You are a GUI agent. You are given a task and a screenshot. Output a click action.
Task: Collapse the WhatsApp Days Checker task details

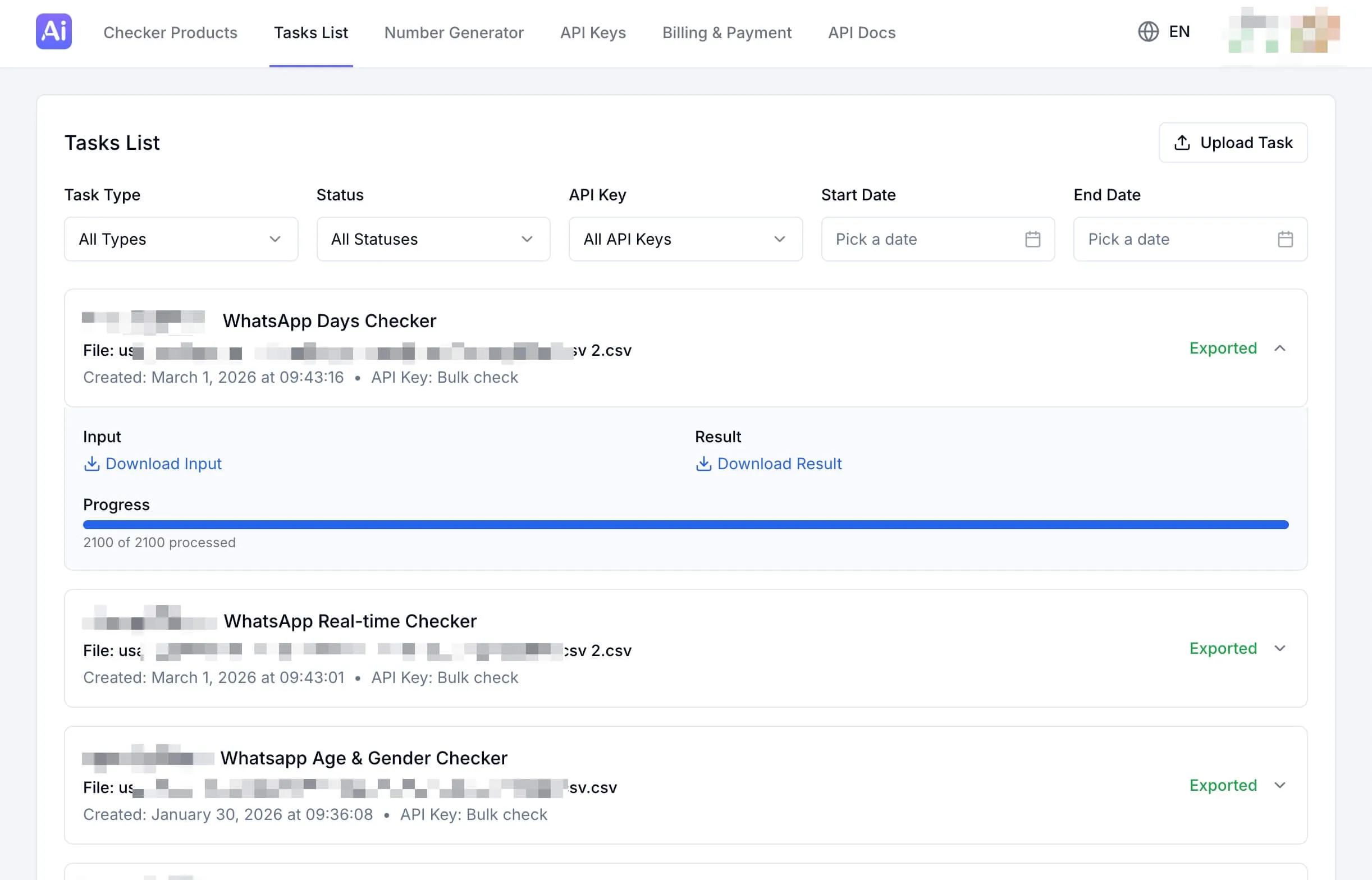[1280, 348]
